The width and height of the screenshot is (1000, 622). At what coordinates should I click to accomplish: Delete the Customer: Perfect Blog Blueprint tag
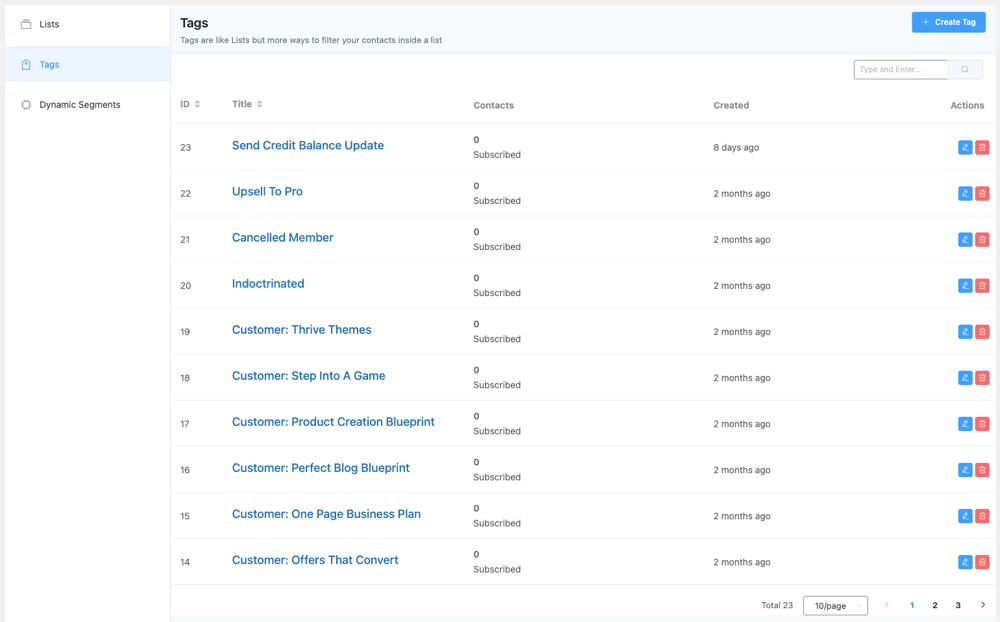[982, 470]
